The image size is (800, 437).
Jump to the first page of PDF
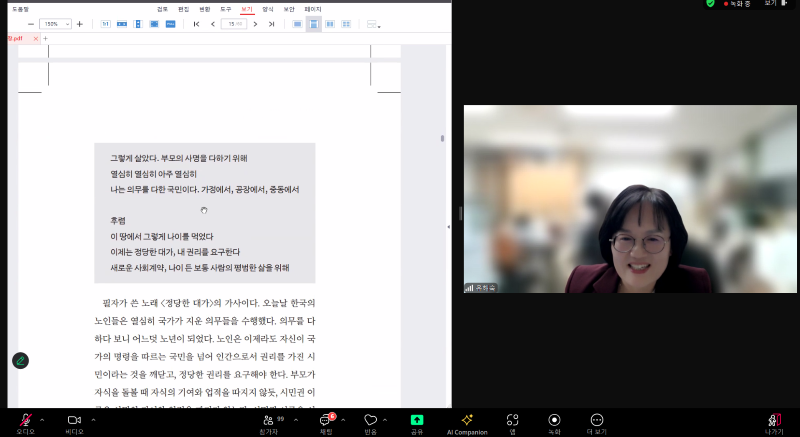point(196,24)
